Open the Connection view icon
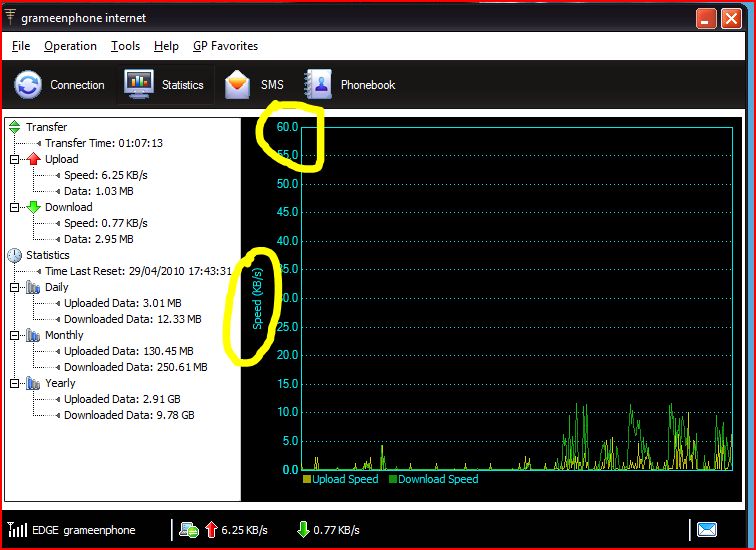This screenshot has width=756, height=550. [x=28, y=84]
